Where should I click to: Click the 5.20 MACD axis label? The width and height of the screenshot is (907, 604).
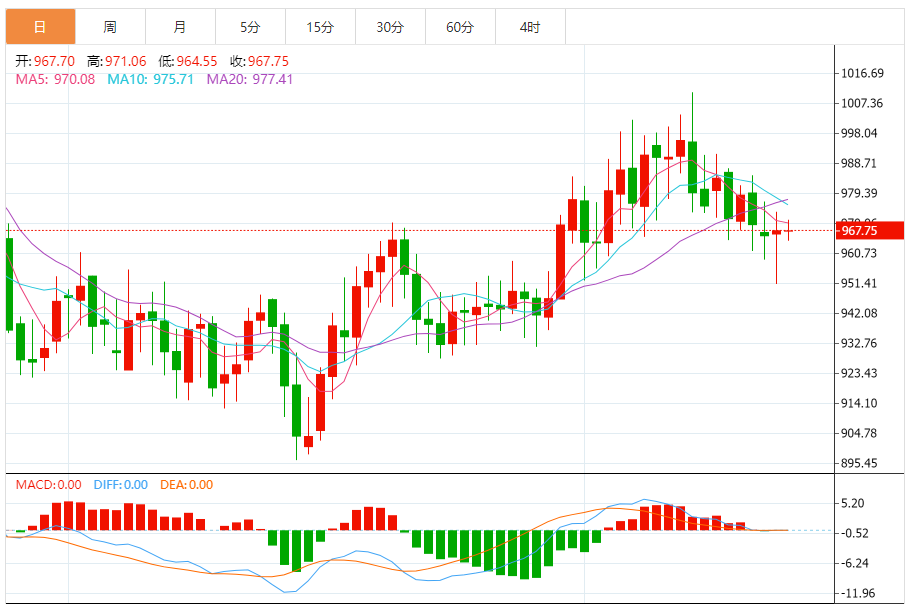(853, 503)
